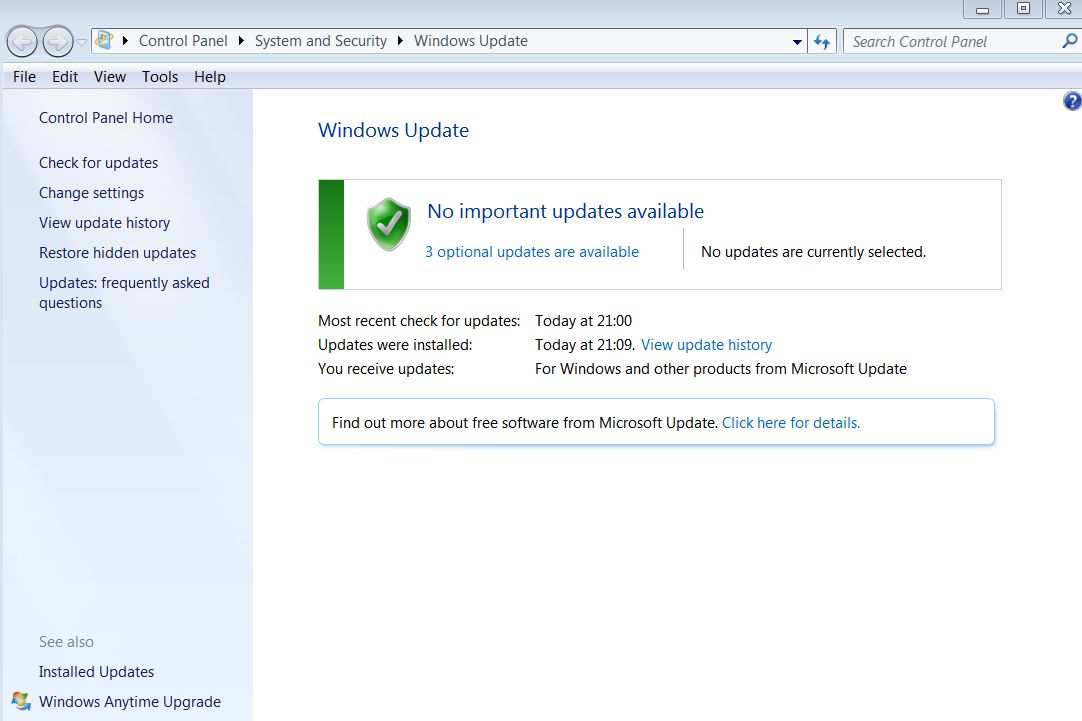Viewport: 1082px width, 721px height.
Task: Expand arrow before Control Panel breadcrumb
Action: [125, 41]
